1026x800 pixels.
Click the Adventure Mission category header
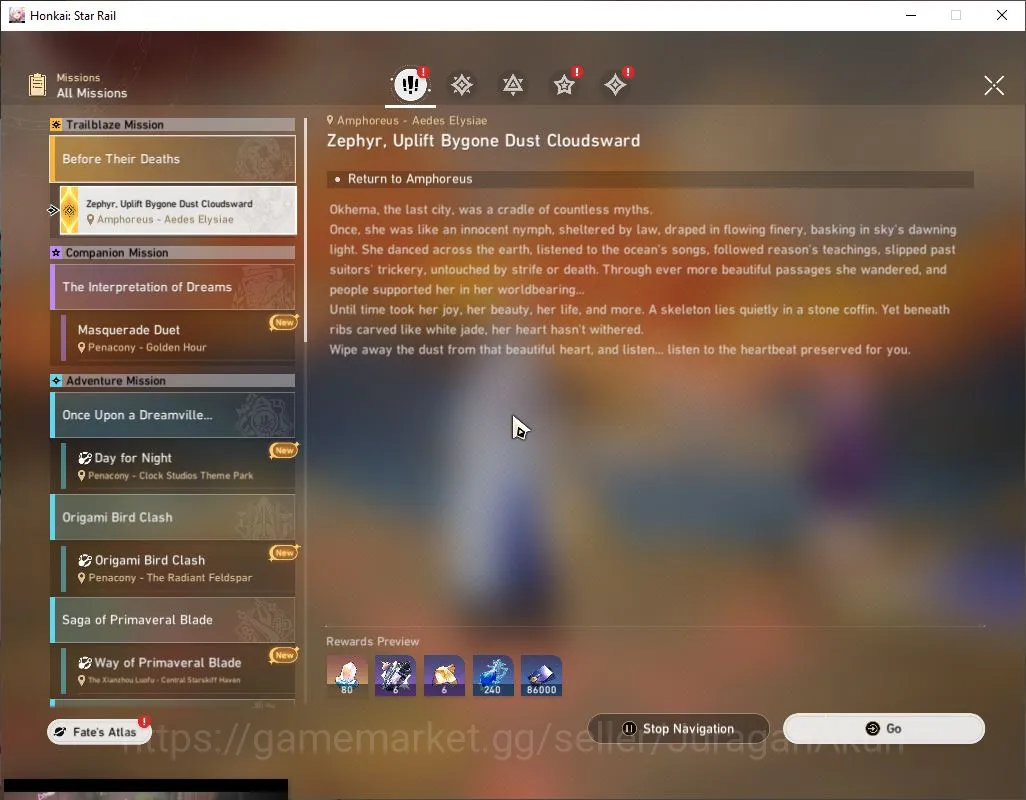click(x=173, y=381)
